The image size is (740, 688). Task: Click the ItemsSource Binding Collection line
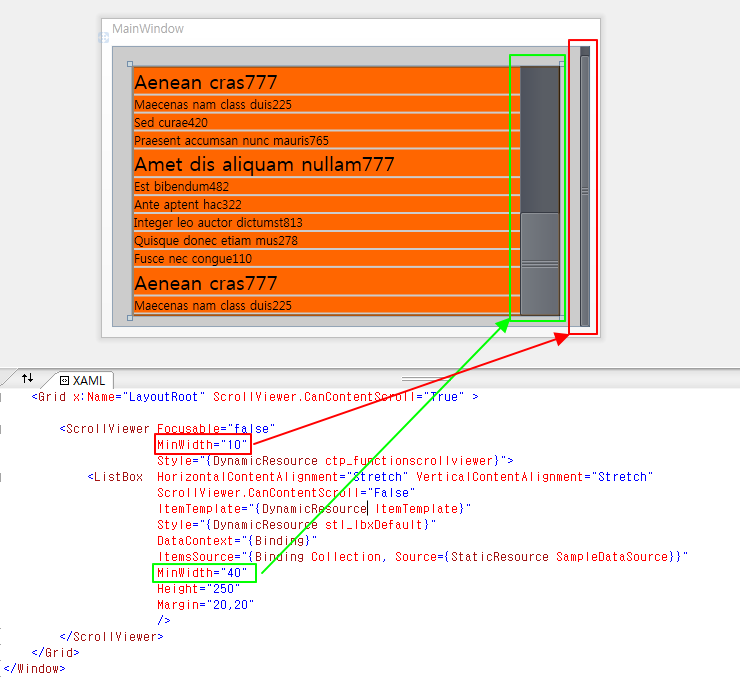pyautogui.click(x=422, y=557)
